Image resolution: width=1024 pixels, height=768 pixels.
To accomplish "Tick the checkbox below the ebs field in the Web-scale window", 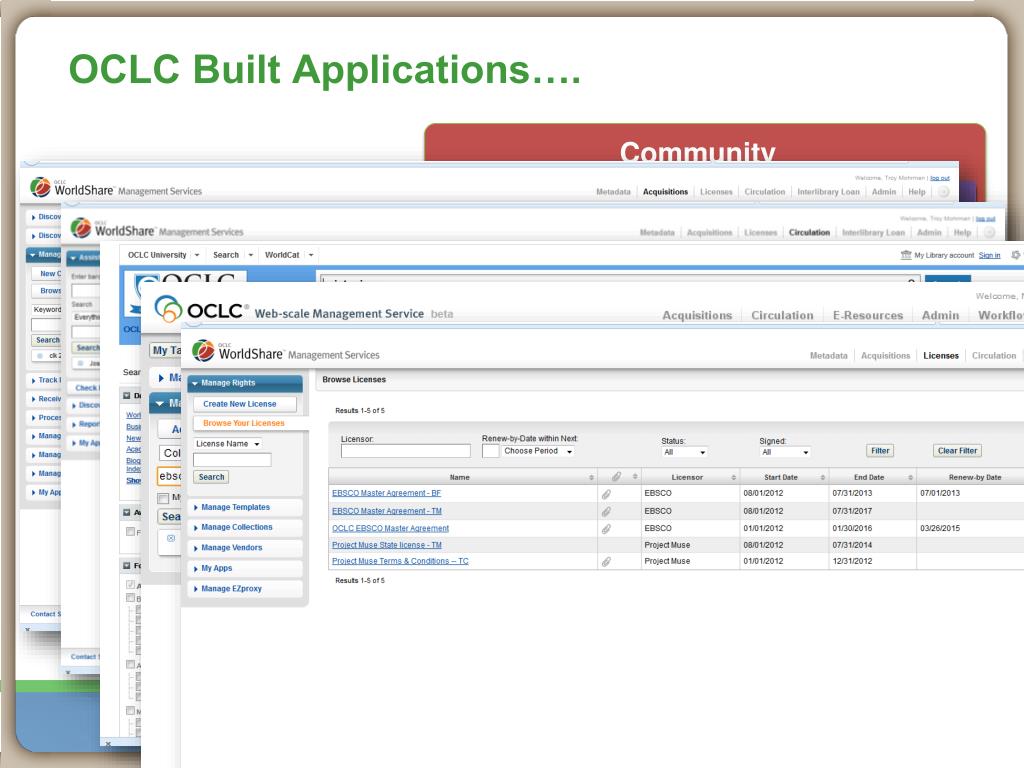I will (x=163, y=498).
